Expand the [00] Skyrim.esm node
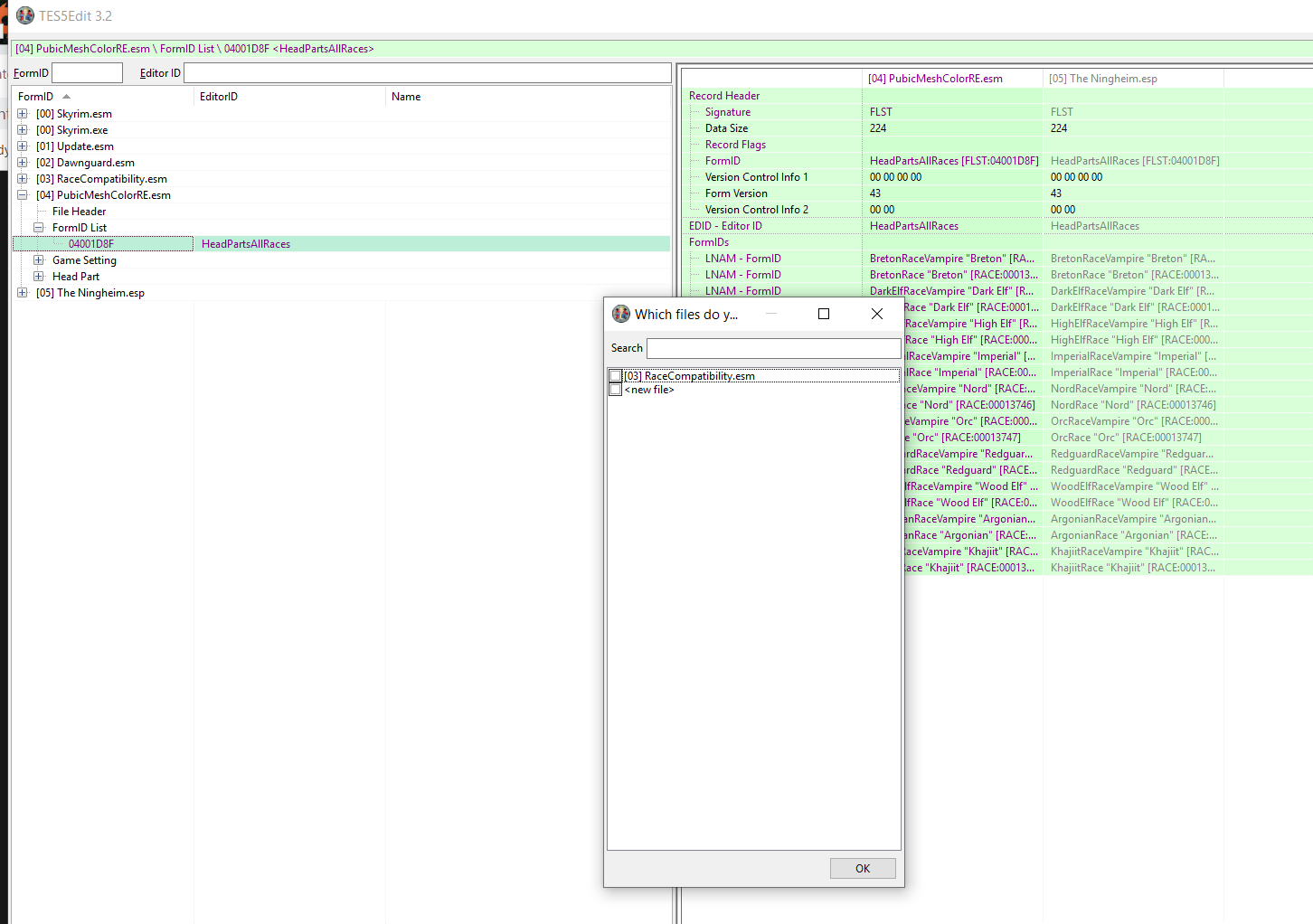The width and height of the screenshot is (1313, 924). (x=23, y=114)
